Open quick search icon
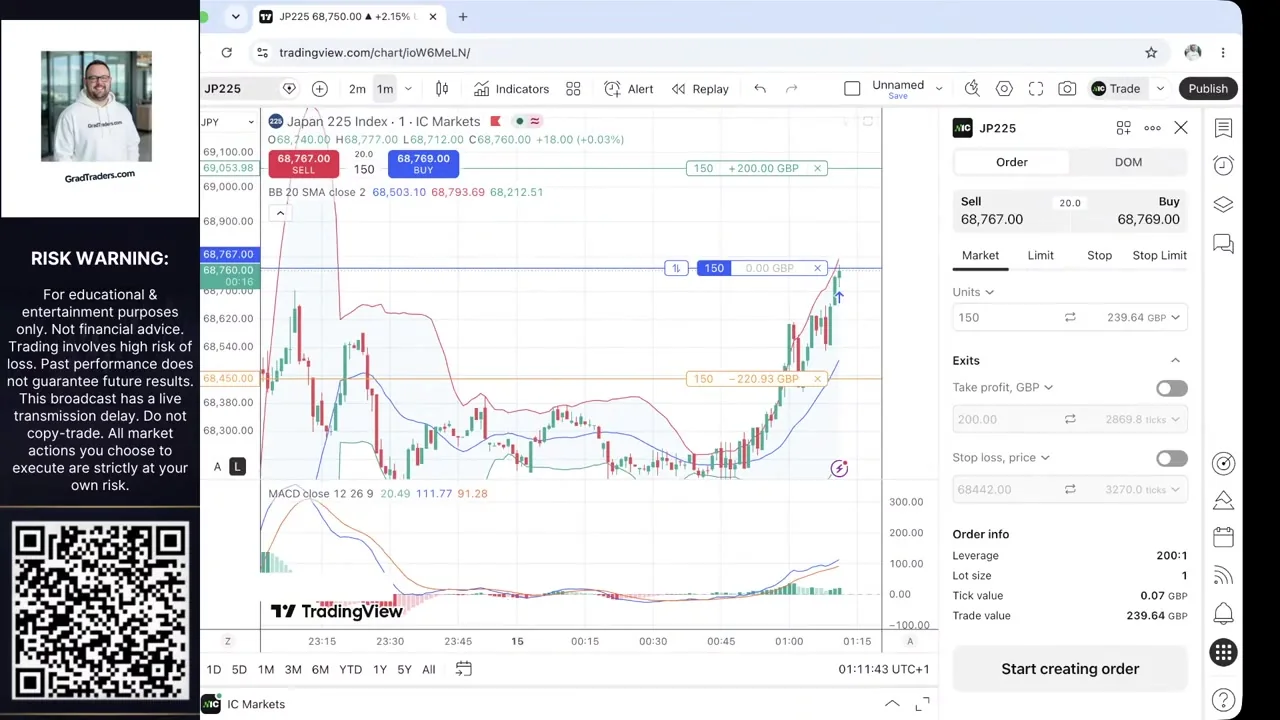The image size is (1280, 720). click(972, 89)
